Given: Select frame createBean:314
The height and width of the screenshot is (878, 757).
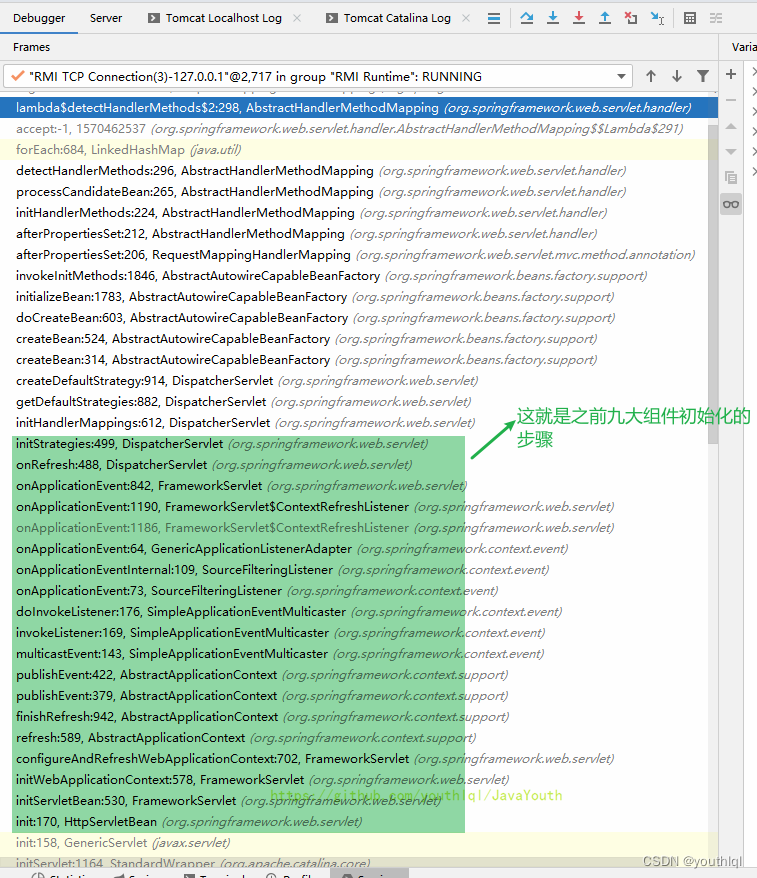Looking at the screenshot, I should coord(354,359).
